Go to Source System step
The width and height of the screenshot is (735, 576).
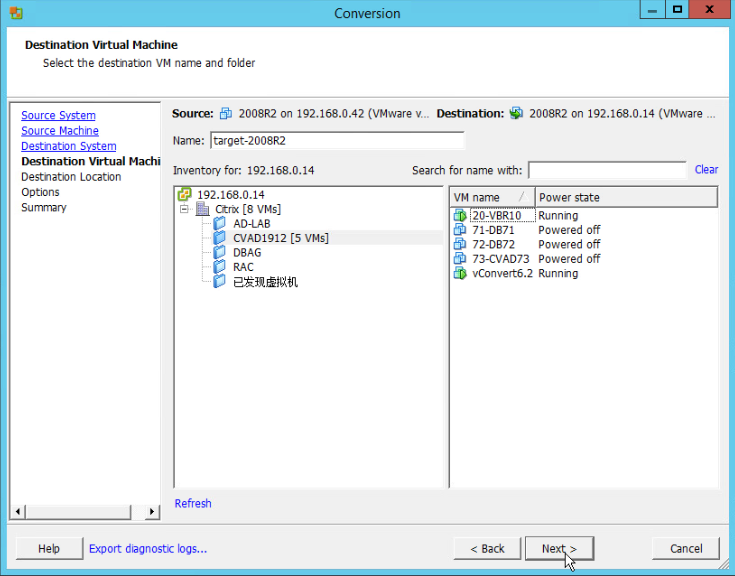click(x=58, y=115)
